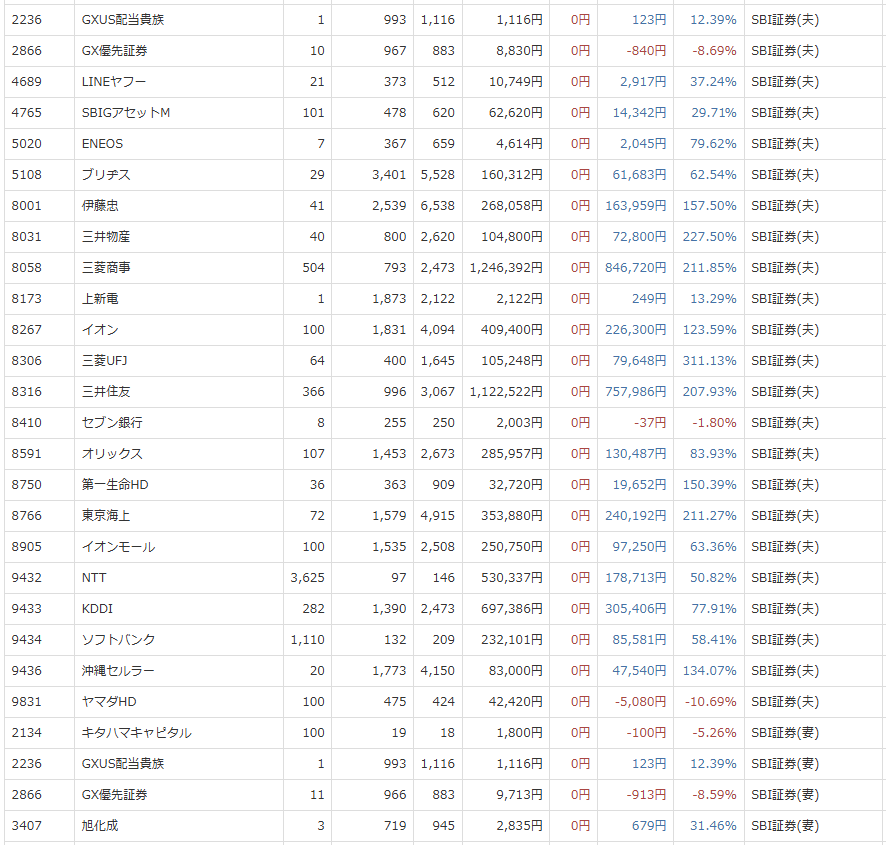Viewport: 886px width, 845px height.
Task: Select the 846,720円 profit value
Action: coord(636,268)
